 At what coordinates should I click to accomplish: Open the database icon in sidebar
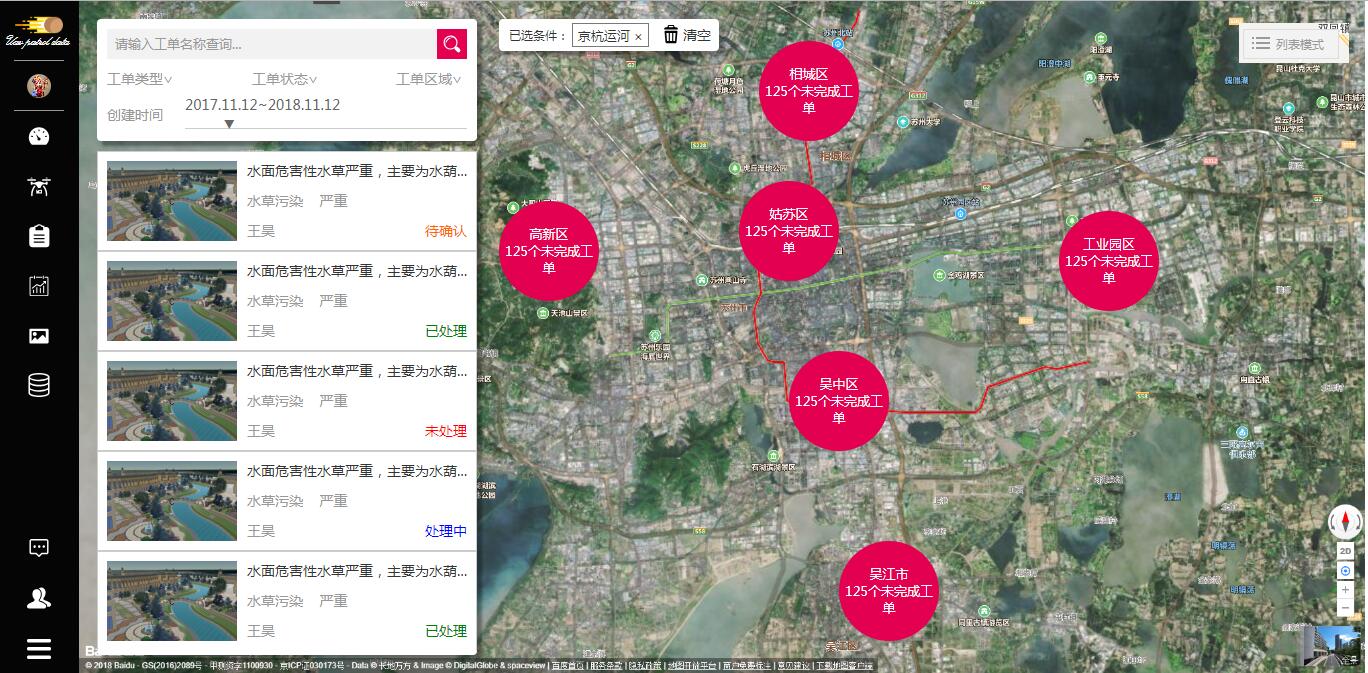click(39, 385)
